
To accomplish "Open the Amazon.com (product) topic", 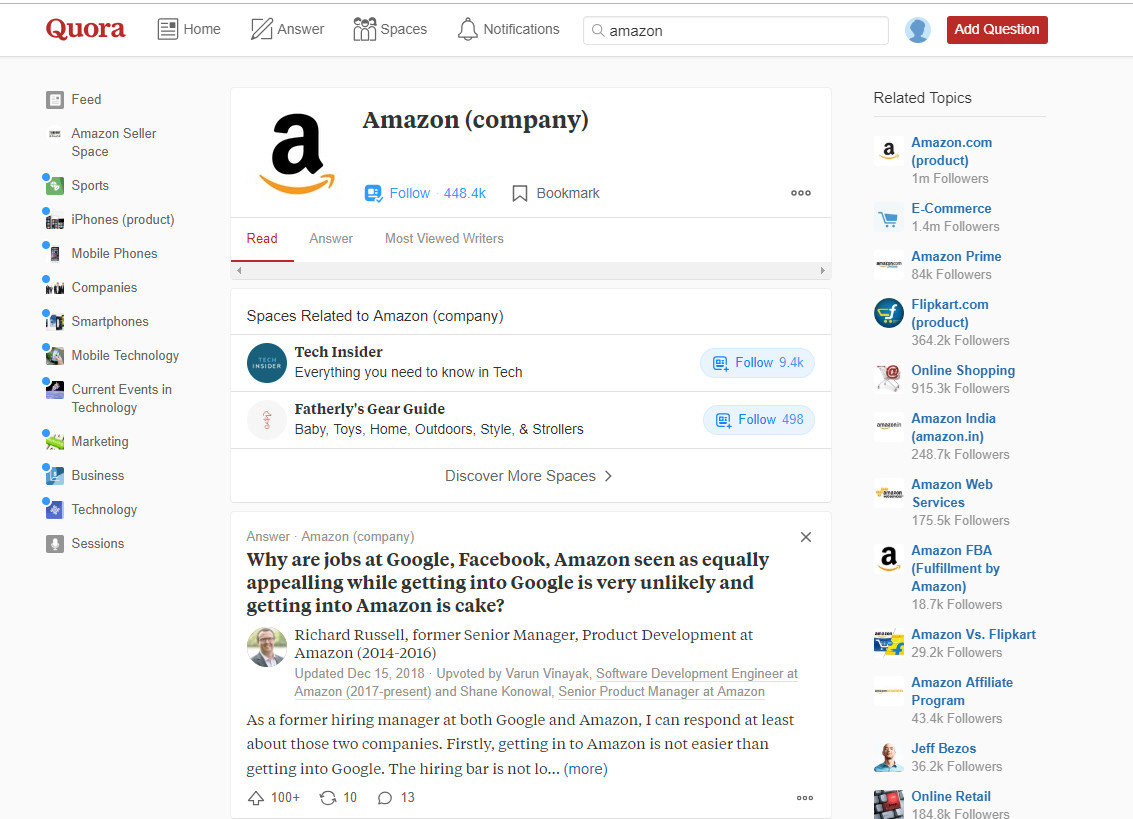I will 952,152.
